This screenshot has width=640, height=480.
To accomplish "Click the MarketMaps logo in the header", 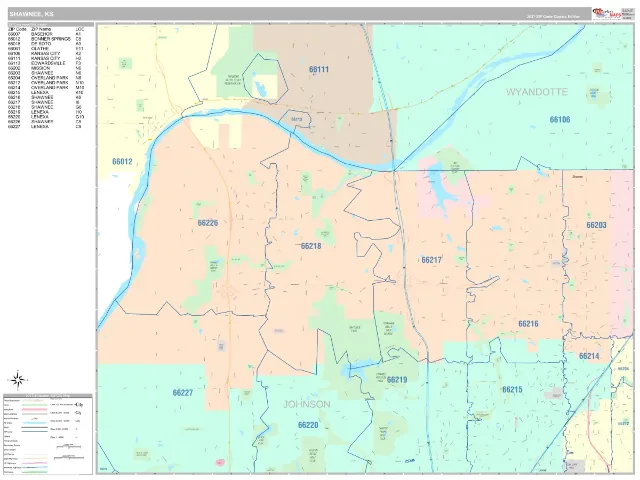I will click(607, 13).
